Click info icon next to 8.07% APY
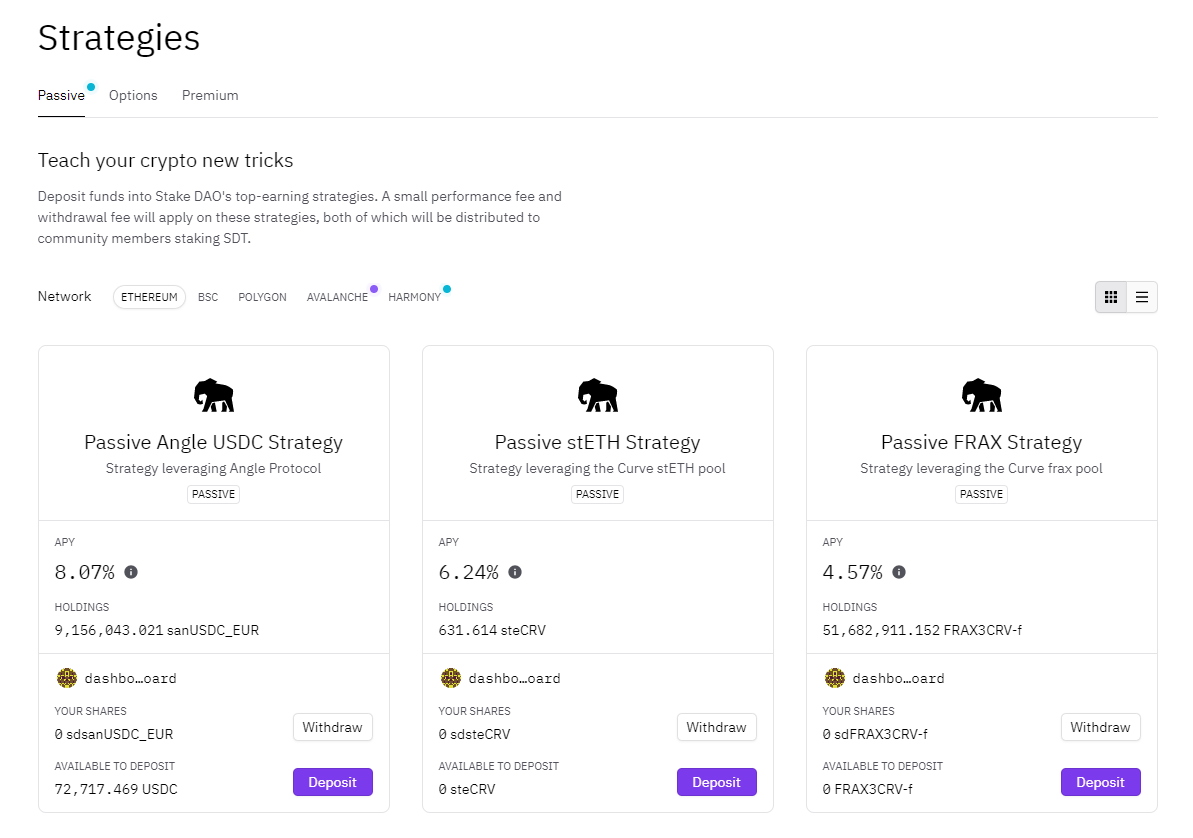 point(131,572)
